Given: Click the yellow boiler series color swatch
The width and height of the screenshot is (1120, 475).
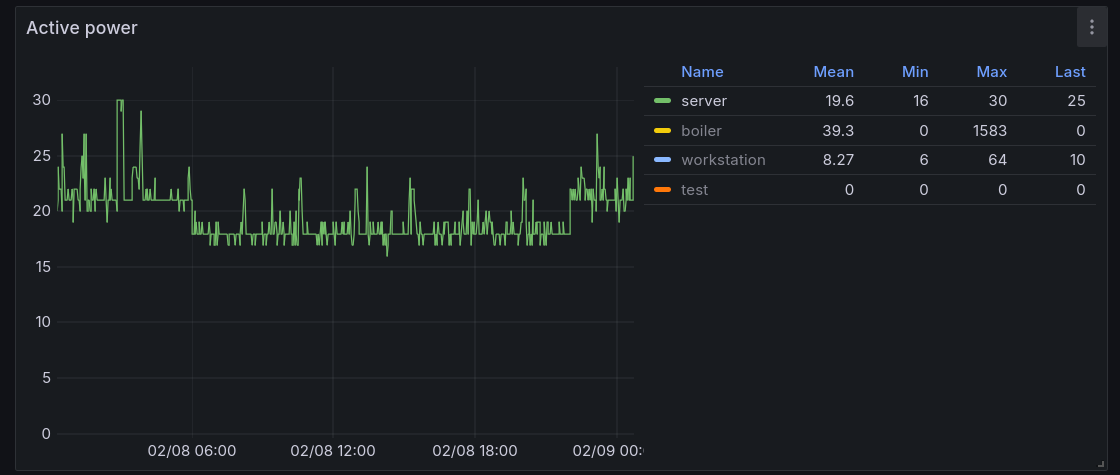Looking at the screenshot, I should pyautogui.click(x=662, y=131).
